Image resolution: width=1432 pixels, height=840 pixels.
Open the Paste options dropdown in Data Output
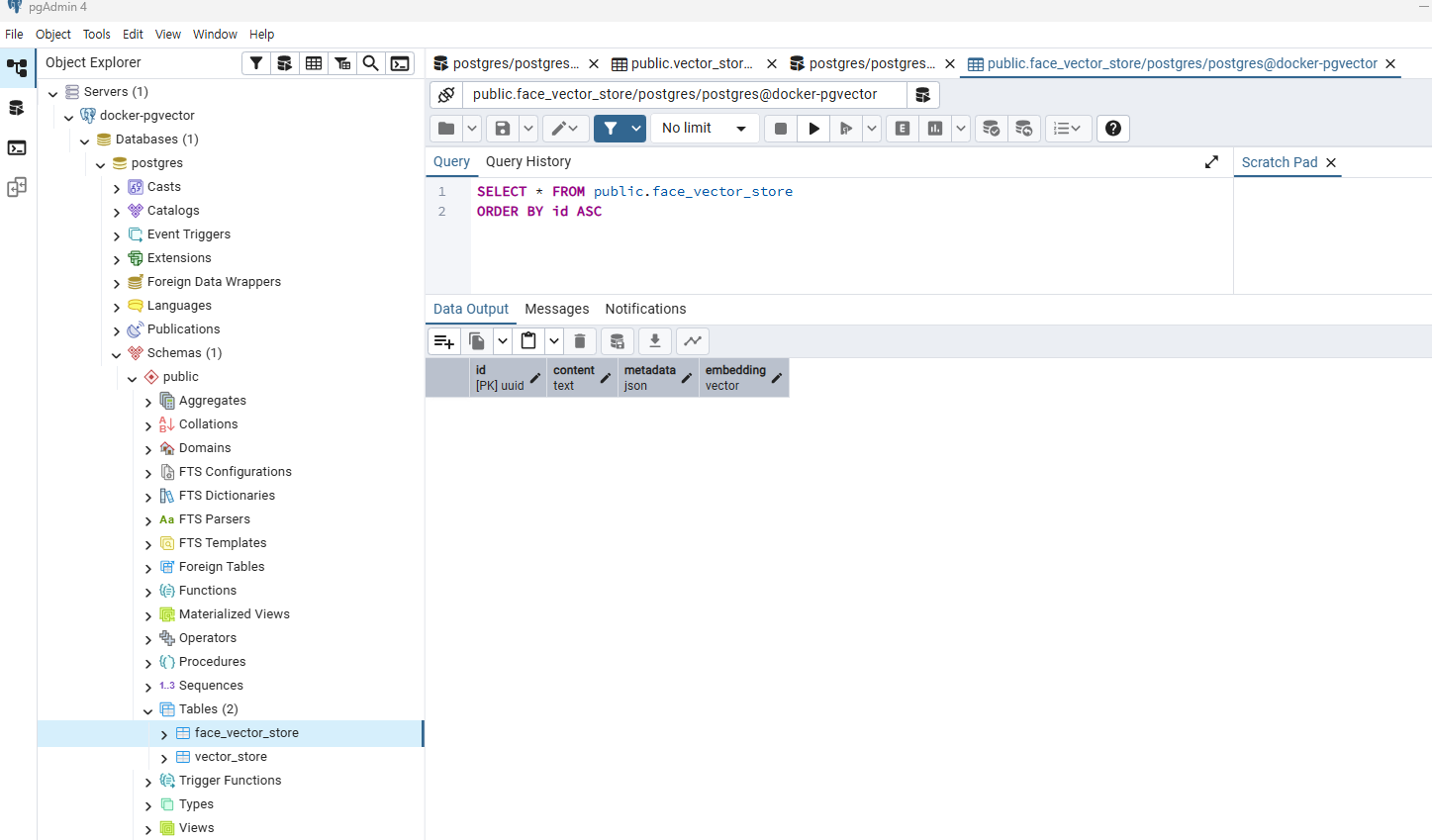click(554, 341)
